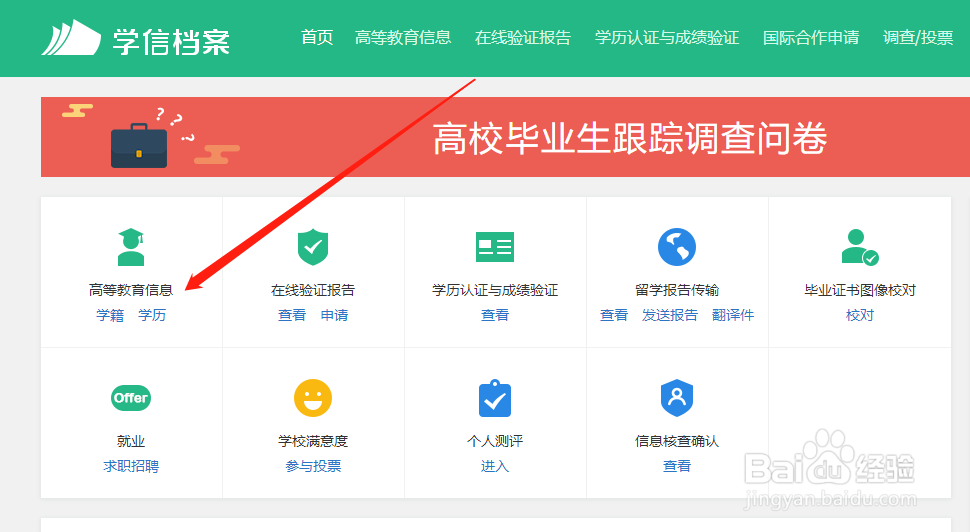This screenshot has width=970, height=532.
Task: Click 查看 under 在线验证报告 card
Action: click(x=292, y=315)
